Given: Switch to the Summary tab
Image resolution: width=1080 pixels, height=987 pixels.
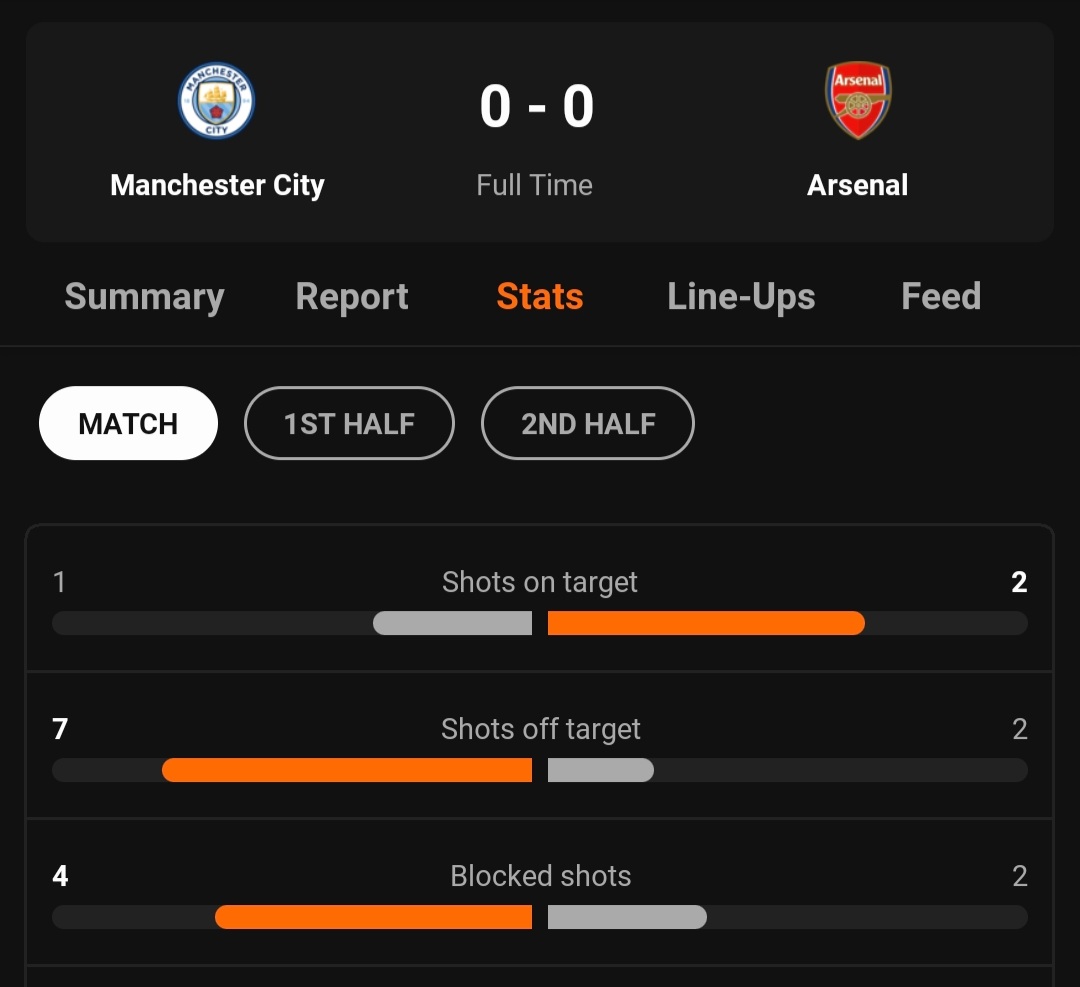Looking at the screenshot, I should [x=145, y=297].
